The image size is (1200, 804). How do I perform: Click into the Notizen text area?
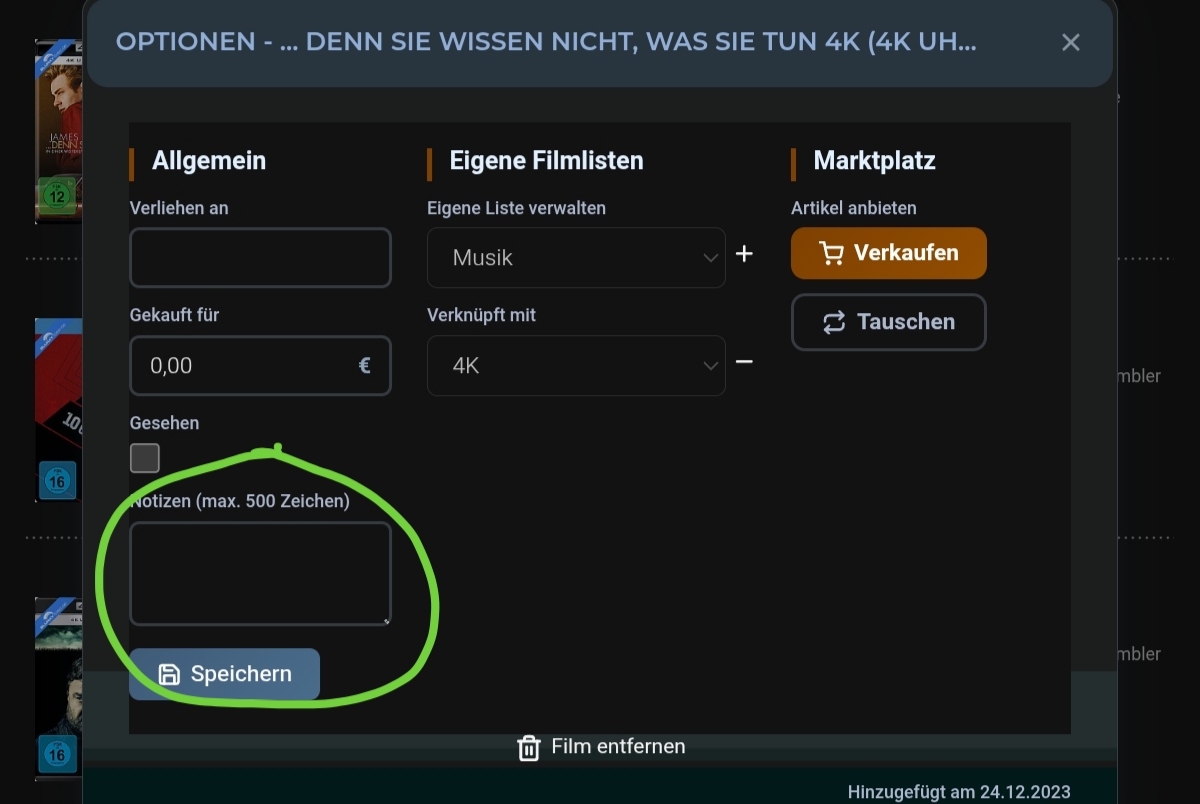[x=260, y=574]
